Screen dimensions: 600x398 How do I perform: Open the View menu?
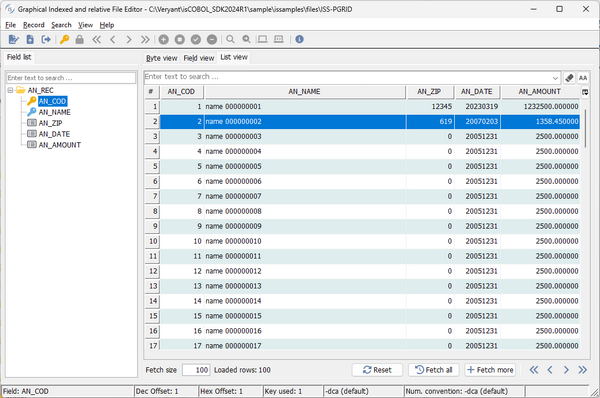coord(85,25)
